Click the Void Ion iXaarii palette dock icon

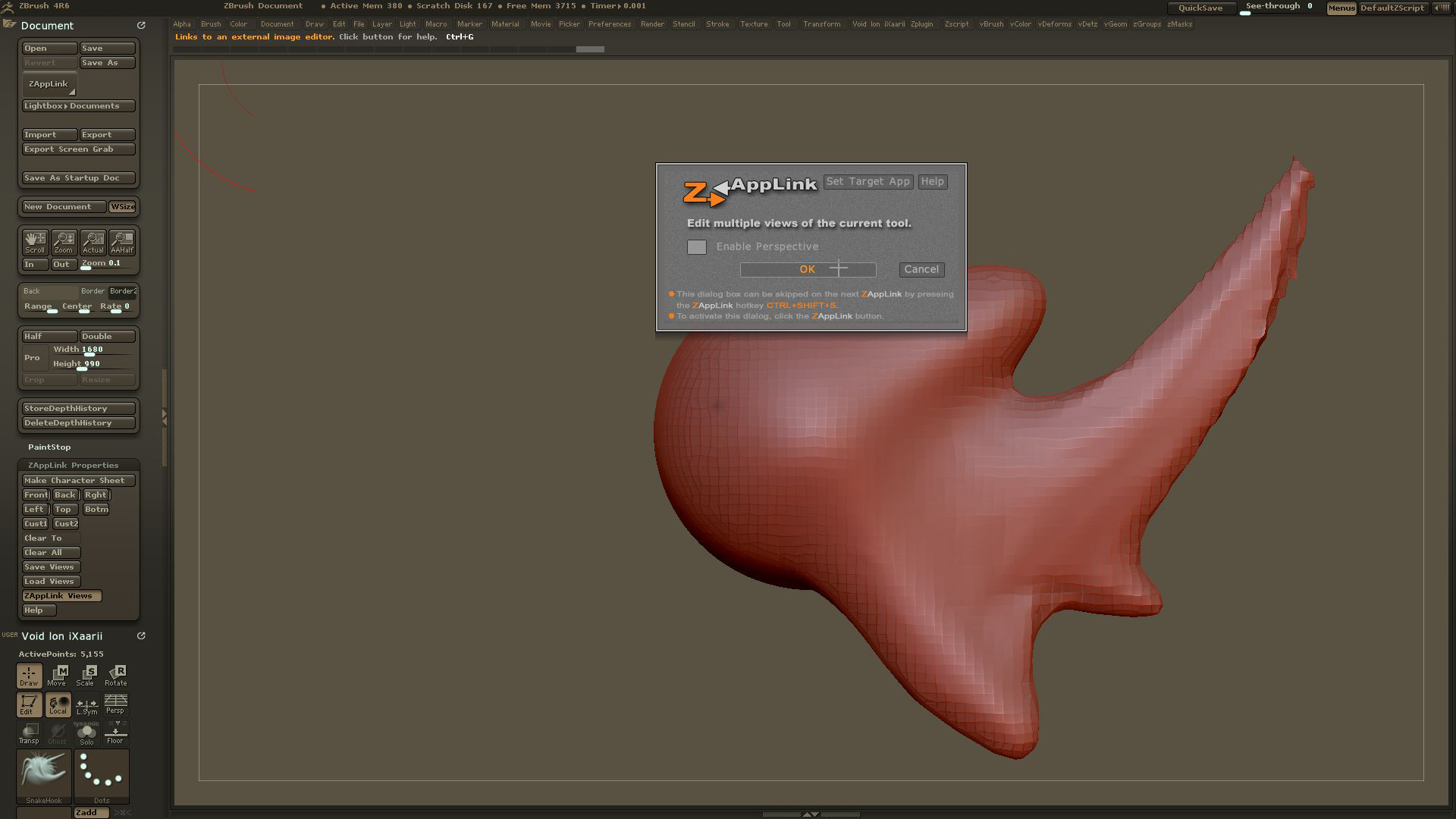tap(141, 636)
